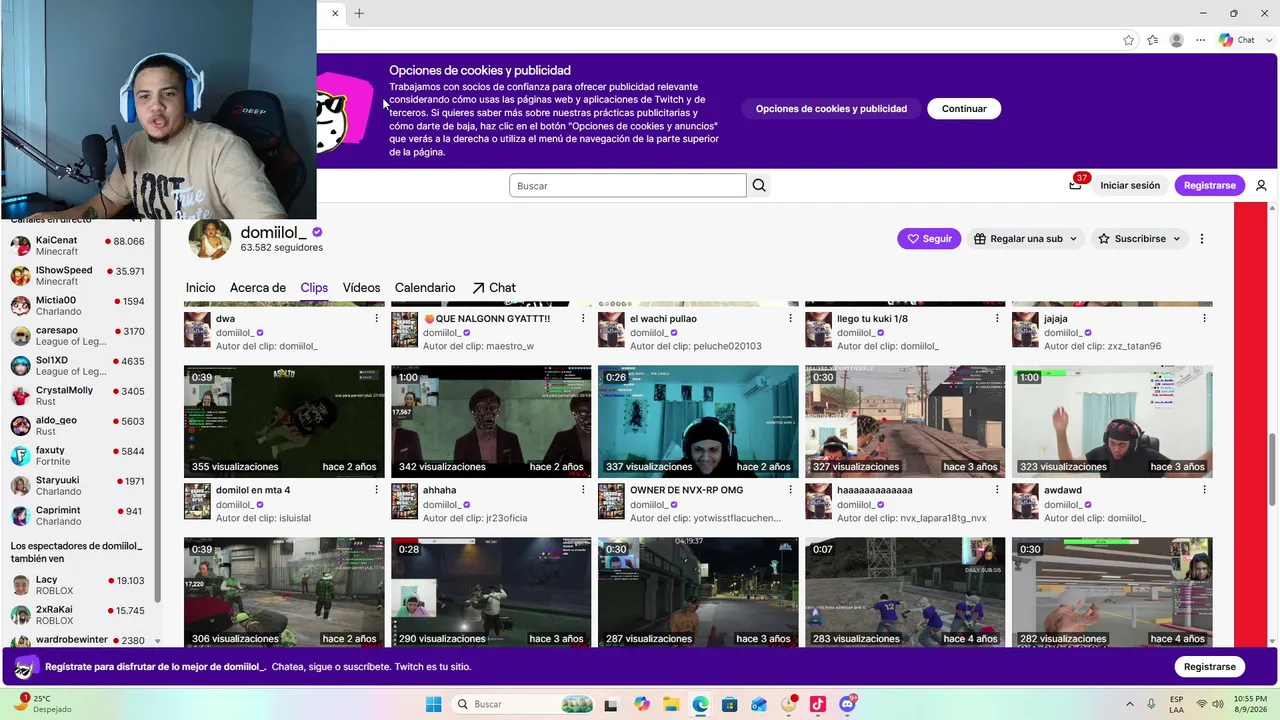The width and height of the screenshot is (1280, 720).
Task: Open Edge settings and more ellipsis
Action: pos(1201,40)
